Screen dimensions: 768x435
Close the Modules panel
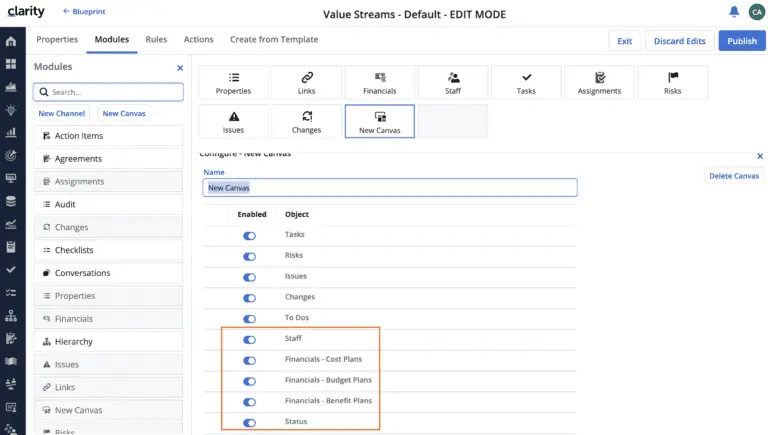click(x=180, y=68)
